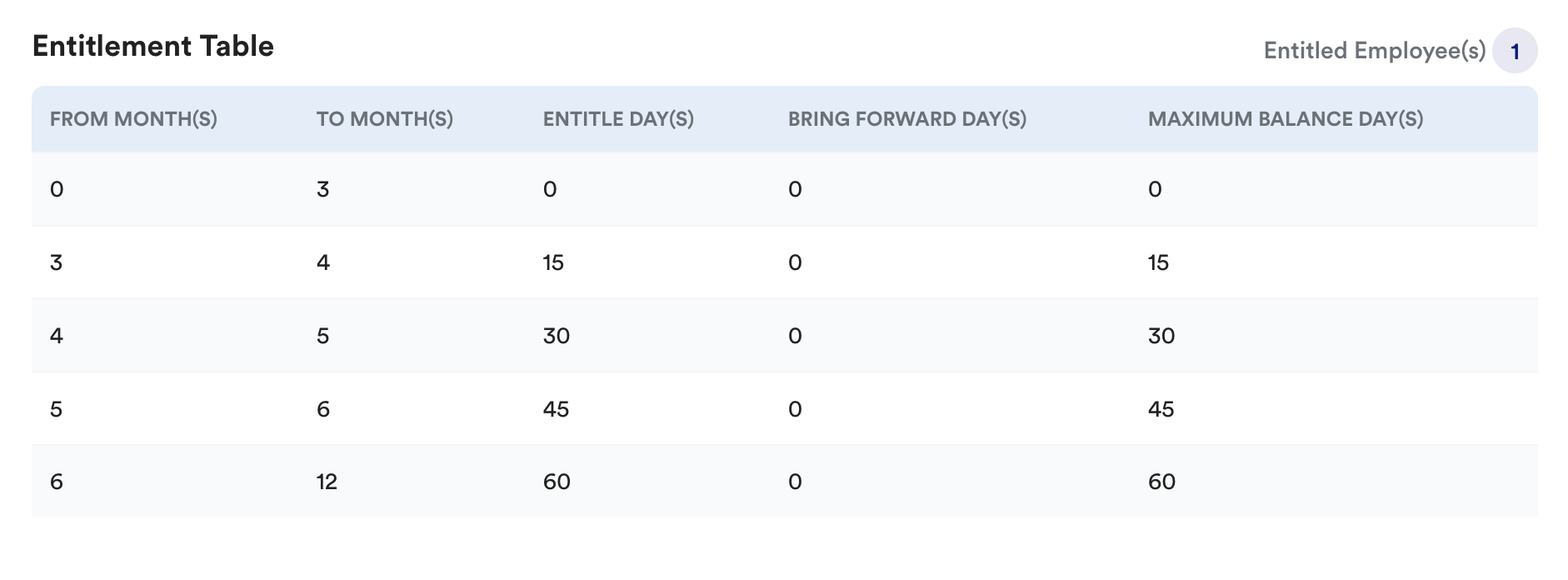
Task: Click maximum balance value 60
Action: click(x=1161, y=482)
